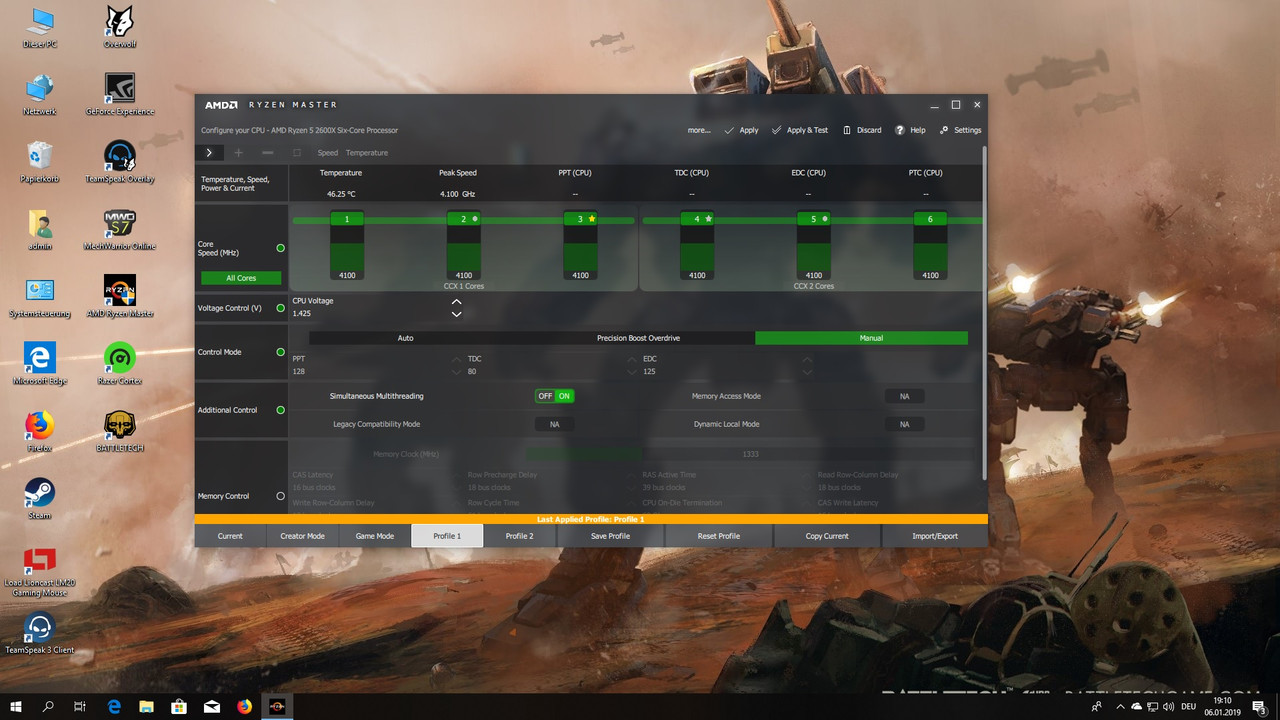This screenshot has width=1280, height=720.
Task: Open Overwolf desktop icon
Action: [x=120, y=27]
